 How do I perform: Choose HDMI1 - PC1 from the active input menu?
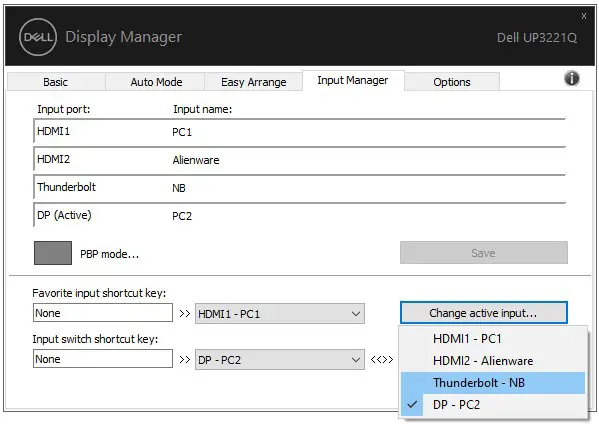click(x=493, y=338)
